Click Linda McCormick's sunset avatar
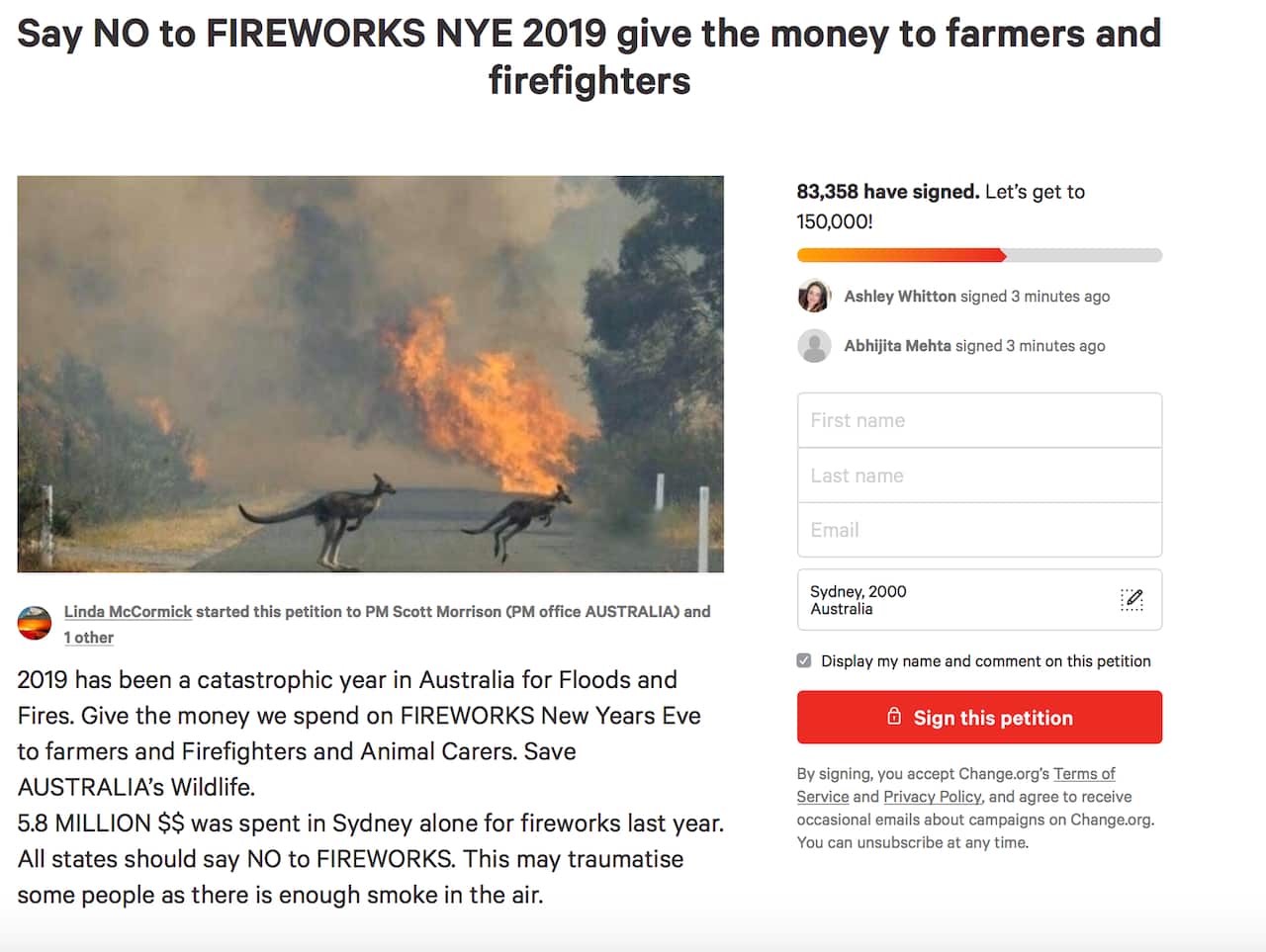The width and height of the screenshot is (1266, 952). tap(35, 623)
